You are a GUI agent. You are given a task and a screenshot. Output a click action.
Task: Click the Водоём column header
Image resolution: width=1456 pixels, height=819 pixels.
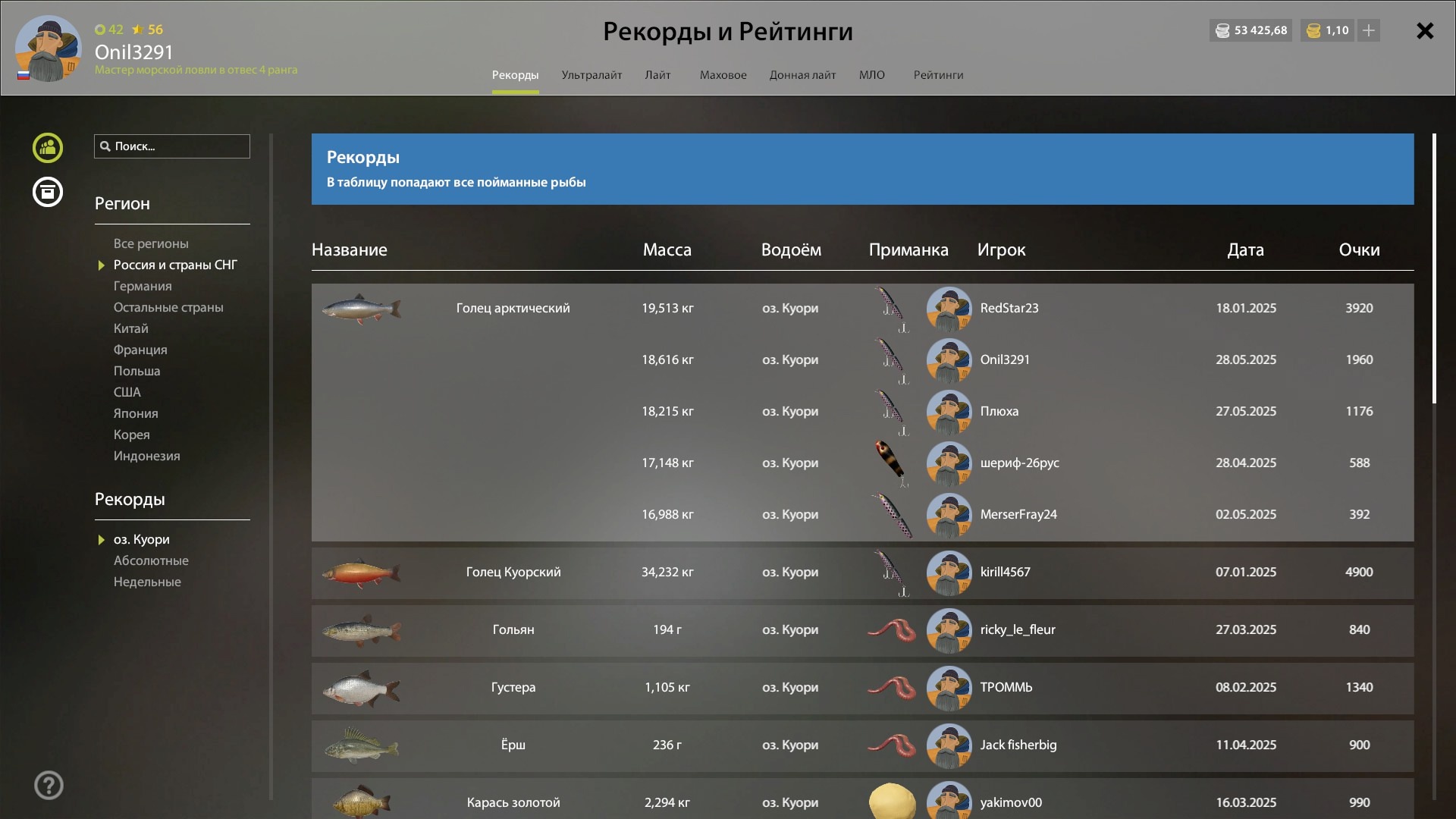tap(791, 249)
